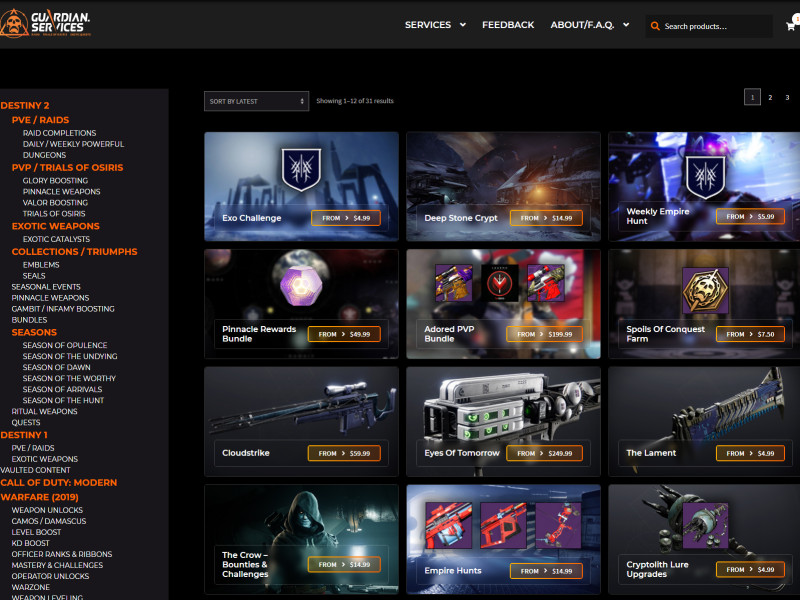
Task: Click Empire Hunts From $14.99 button
Action: pyautogui.click(x=546, y=571)
